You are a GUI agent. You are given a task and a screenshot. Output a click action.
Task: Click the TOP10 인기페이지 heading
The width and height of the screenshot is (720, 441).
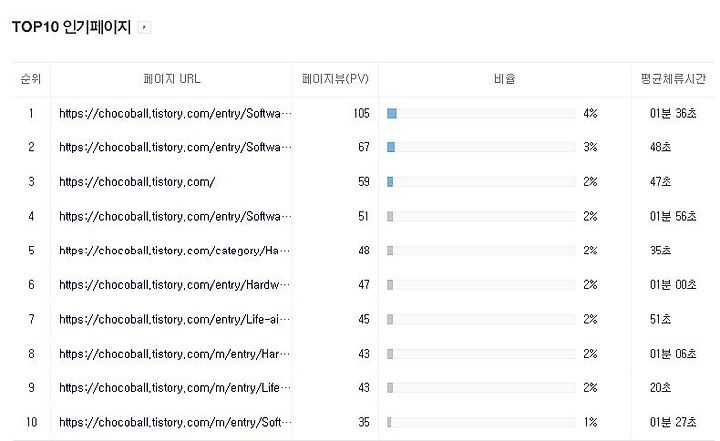click(71, 27)
